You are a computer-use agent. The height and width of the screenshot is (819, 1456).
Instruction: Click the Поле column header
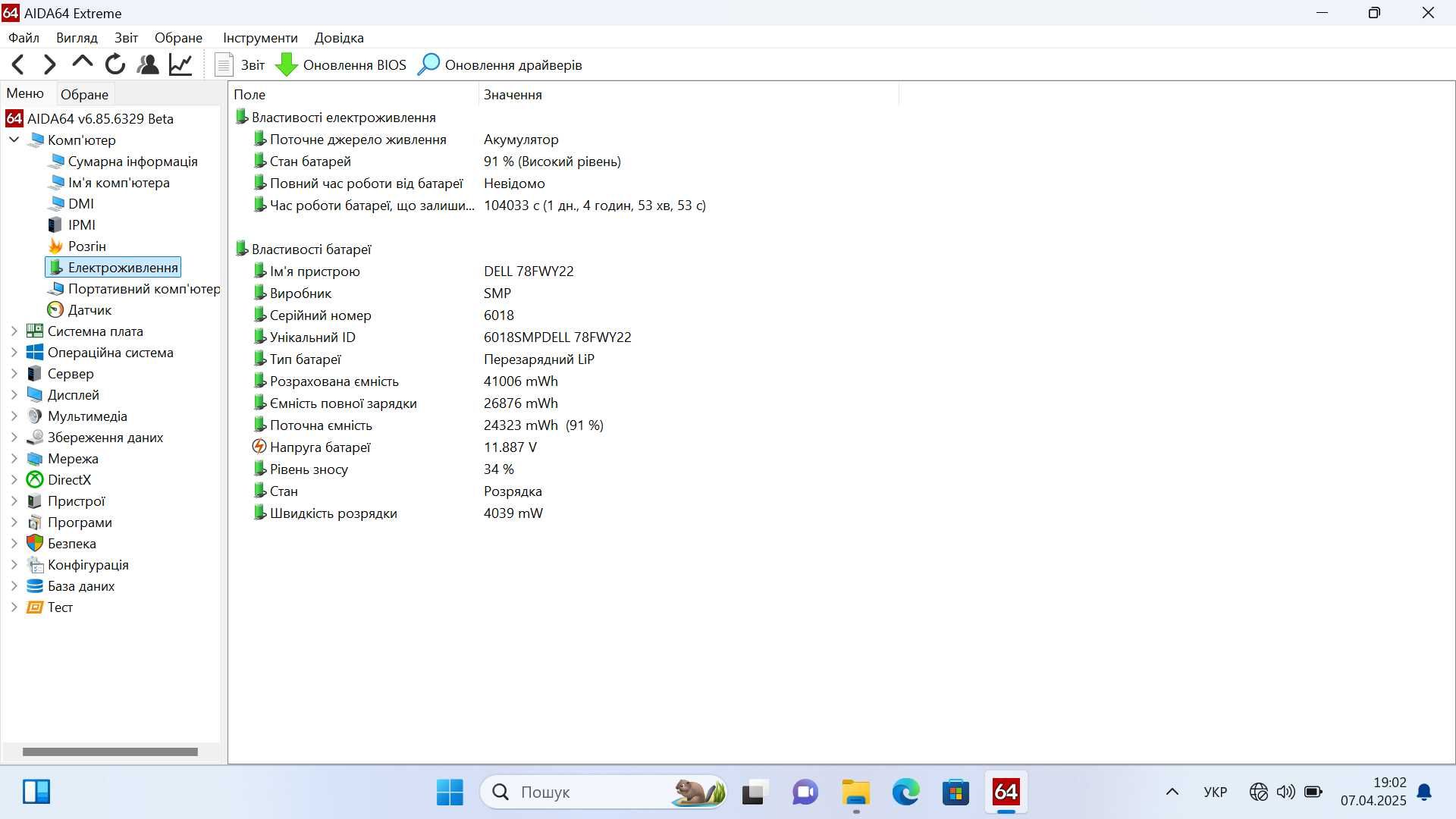point(353,95)
